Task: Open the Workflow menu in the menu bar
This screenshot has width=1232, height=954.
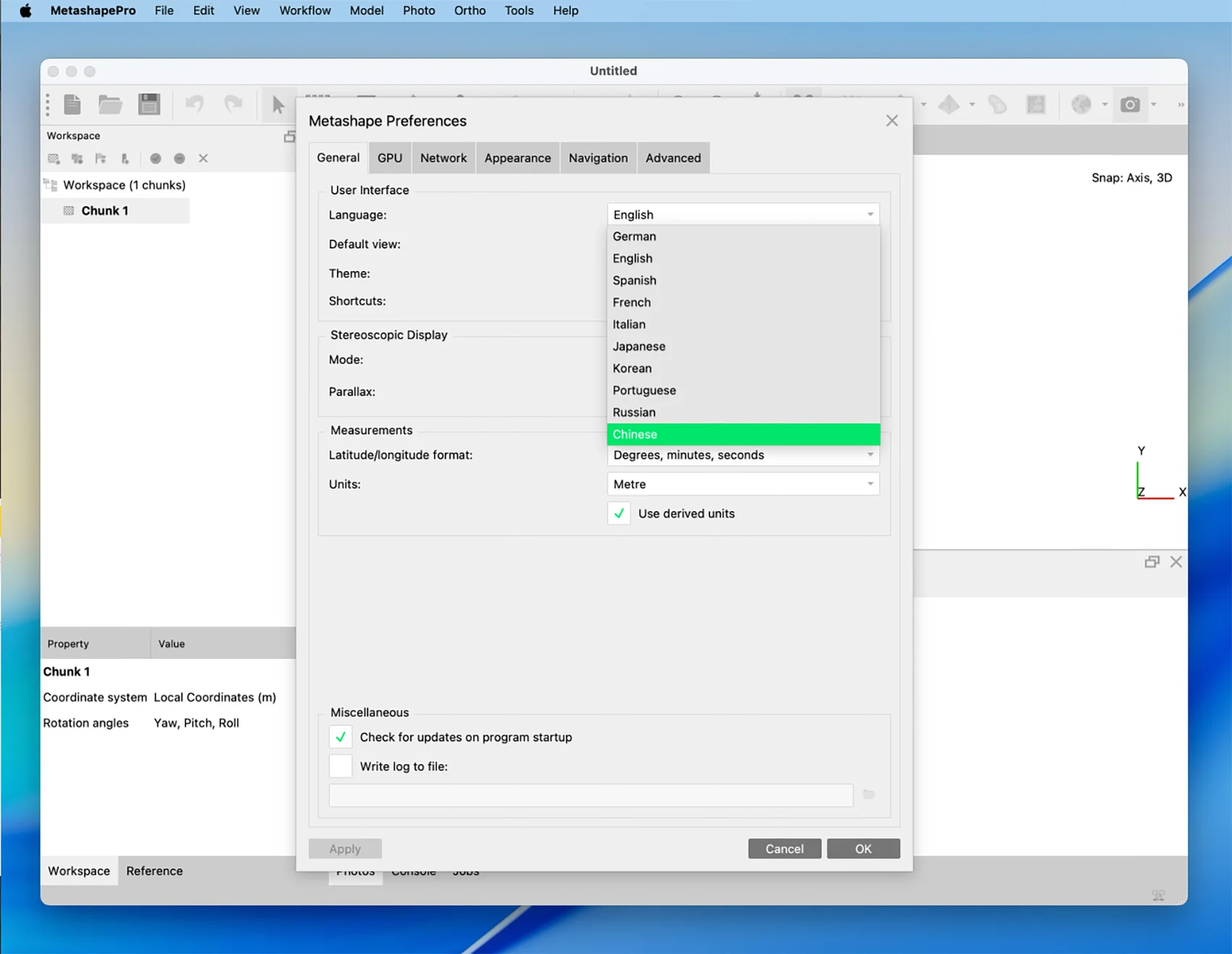Action: (x=304, y=11)
